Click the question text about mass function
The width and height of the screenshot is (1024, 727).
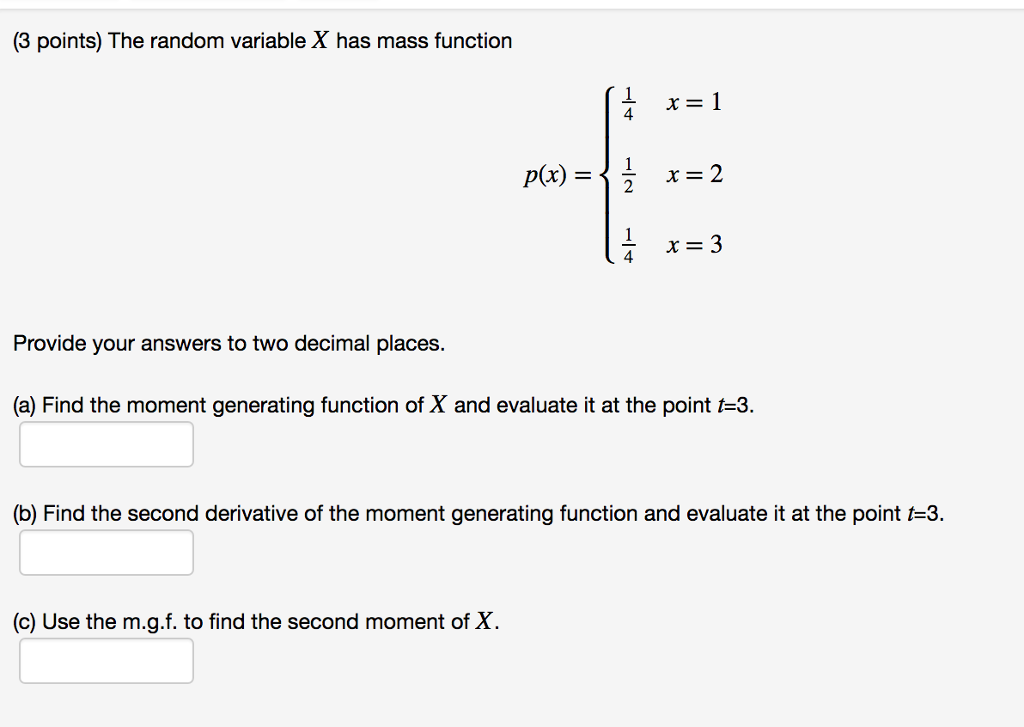coord(260,41)
